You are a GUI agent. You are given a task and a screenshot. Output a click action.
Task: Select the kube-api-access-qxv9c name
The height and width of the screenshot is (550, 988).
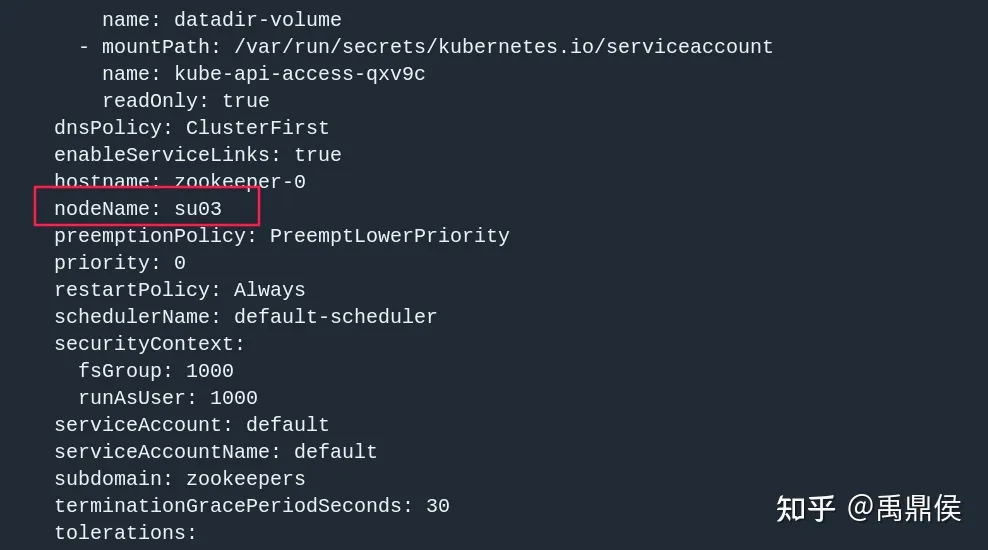click(x=300, y=74)
